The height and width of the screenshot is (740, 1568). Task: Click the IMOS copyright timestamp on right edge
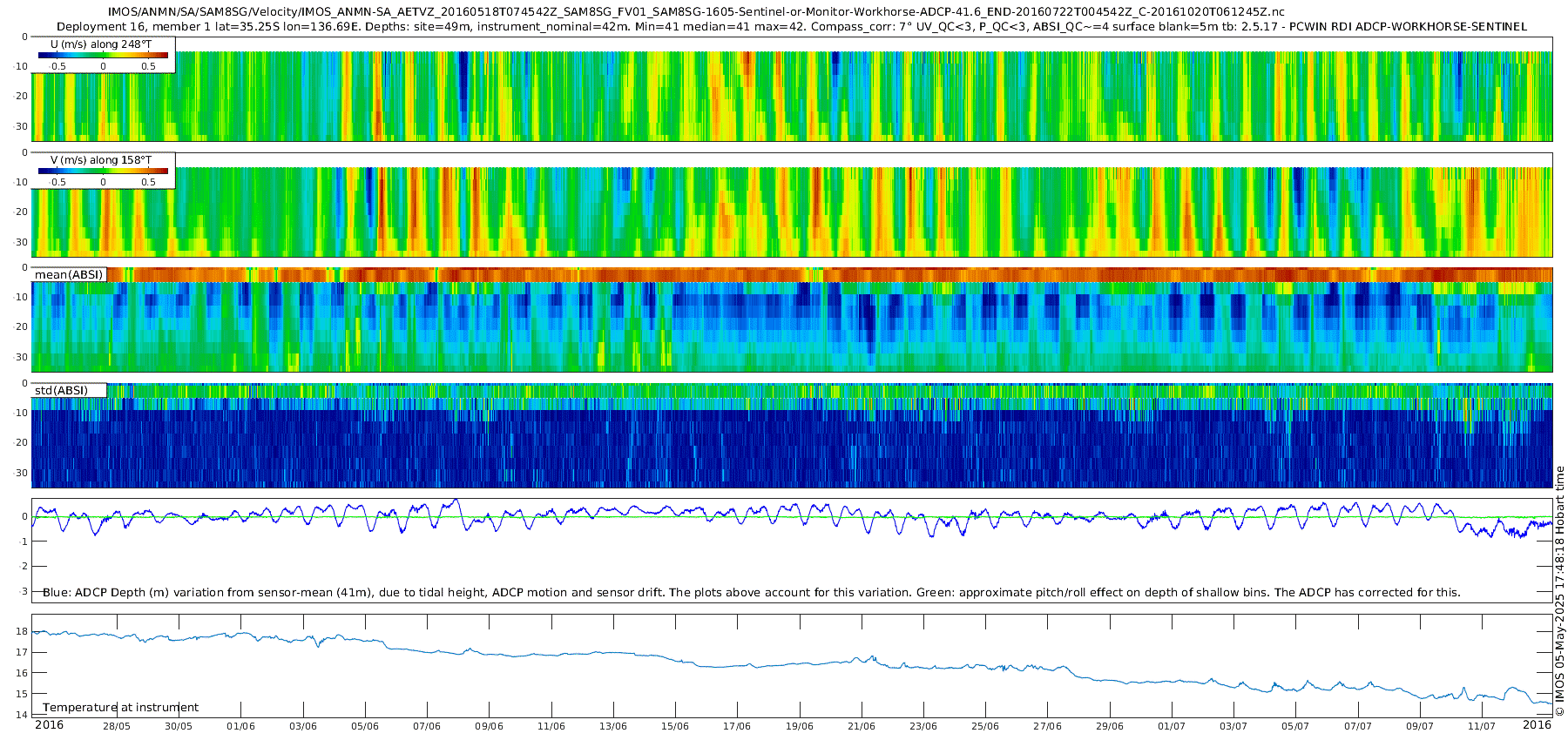1559,592
